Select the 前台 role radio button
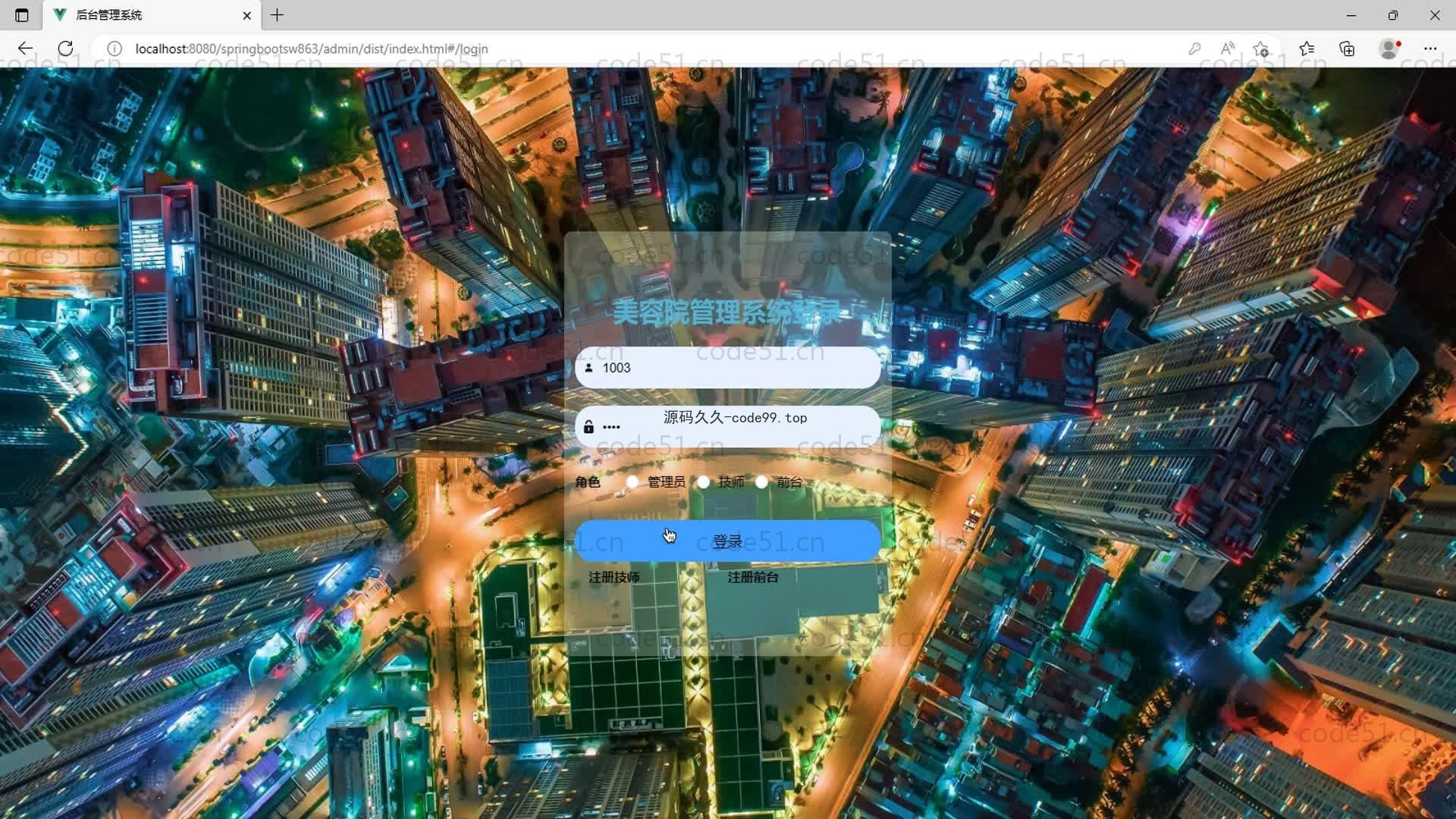This screenshot has width=1456, height=819. tap(761, 482)
